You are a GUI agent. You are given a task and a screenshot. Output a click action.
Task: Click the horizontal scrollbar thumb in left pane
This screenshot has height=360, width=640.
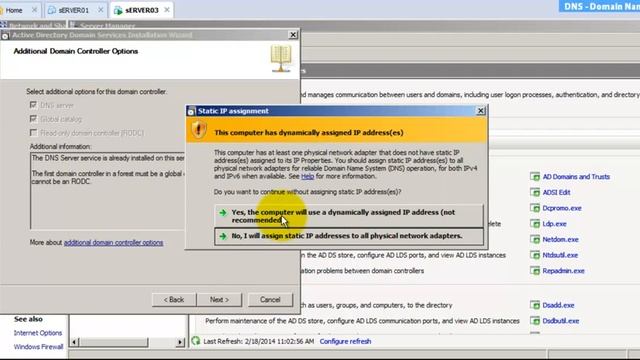(113, 342)
